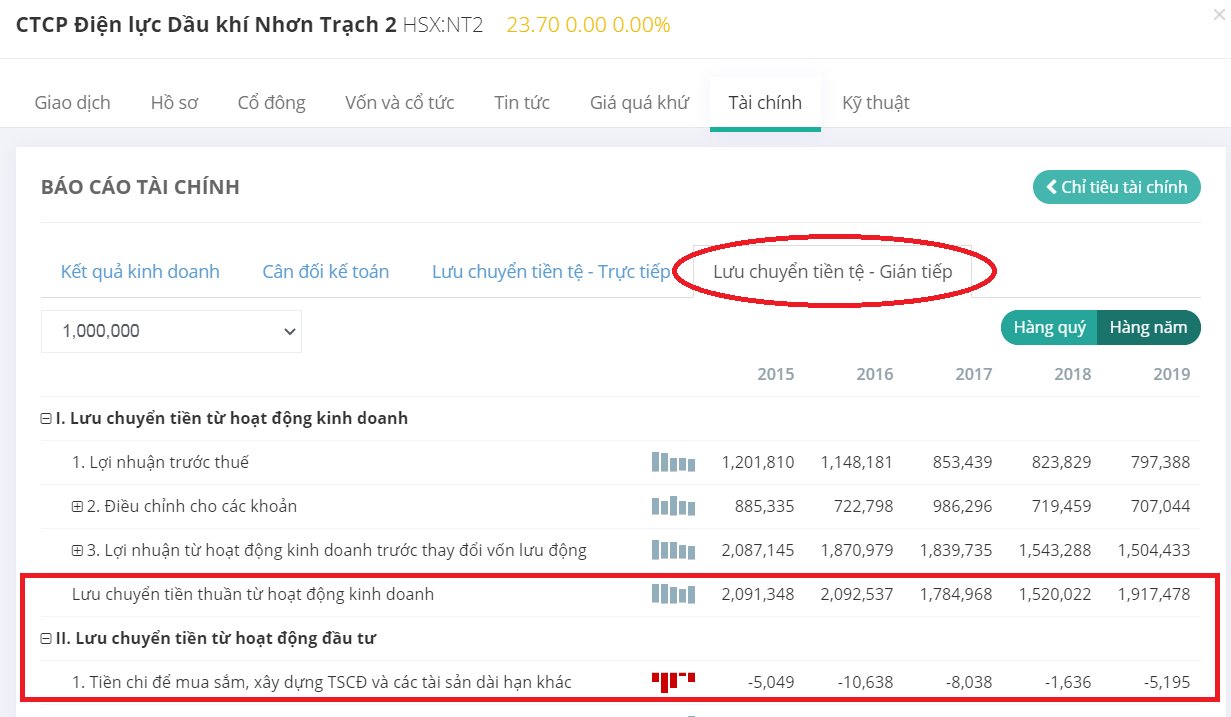This screenshot has height=717, width=1231.
Task: Click the Chỉ tiêu tài chính button
Action: 1116,187
